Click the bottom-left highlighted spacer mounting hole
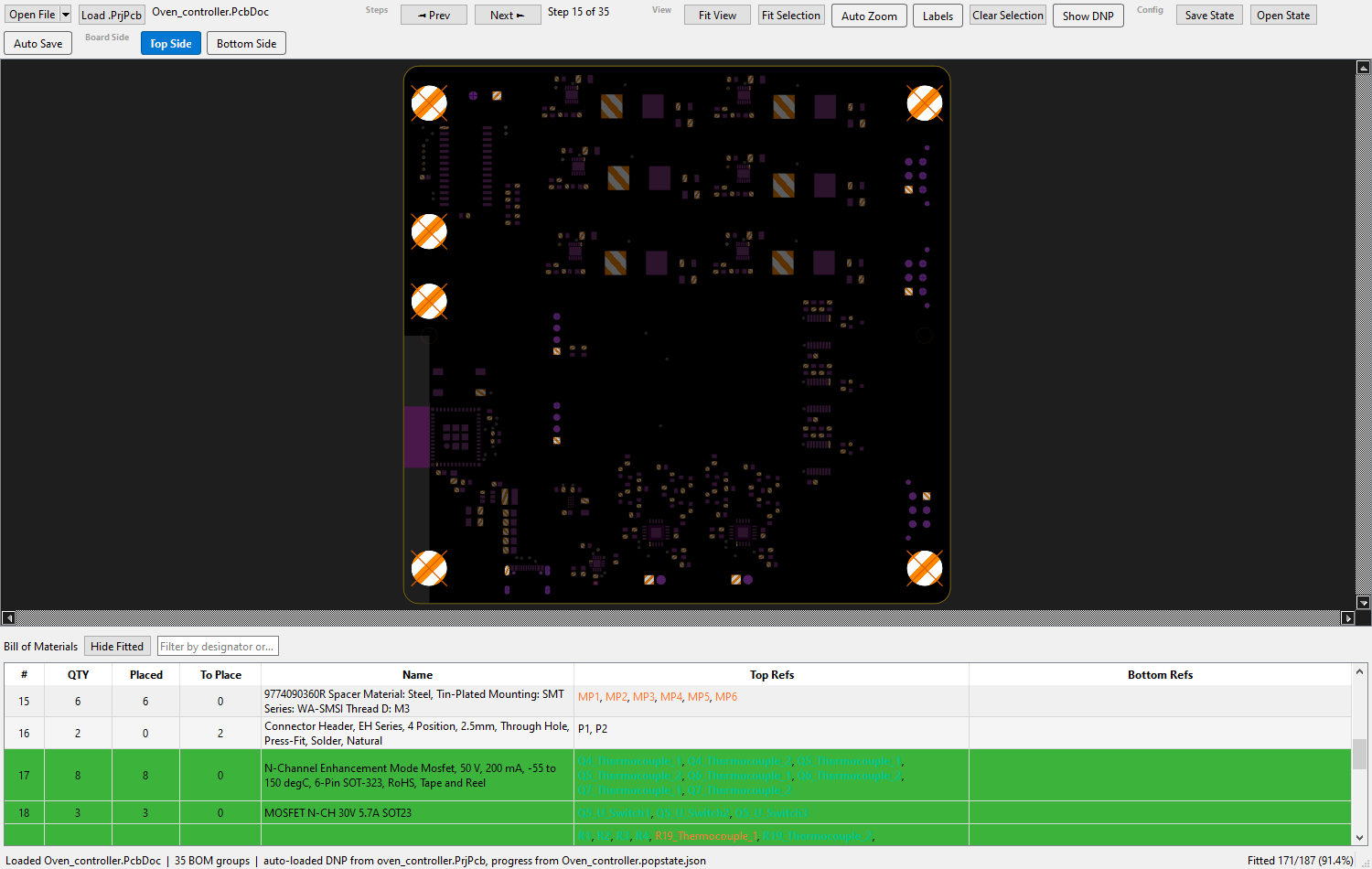 pos(429,568)
